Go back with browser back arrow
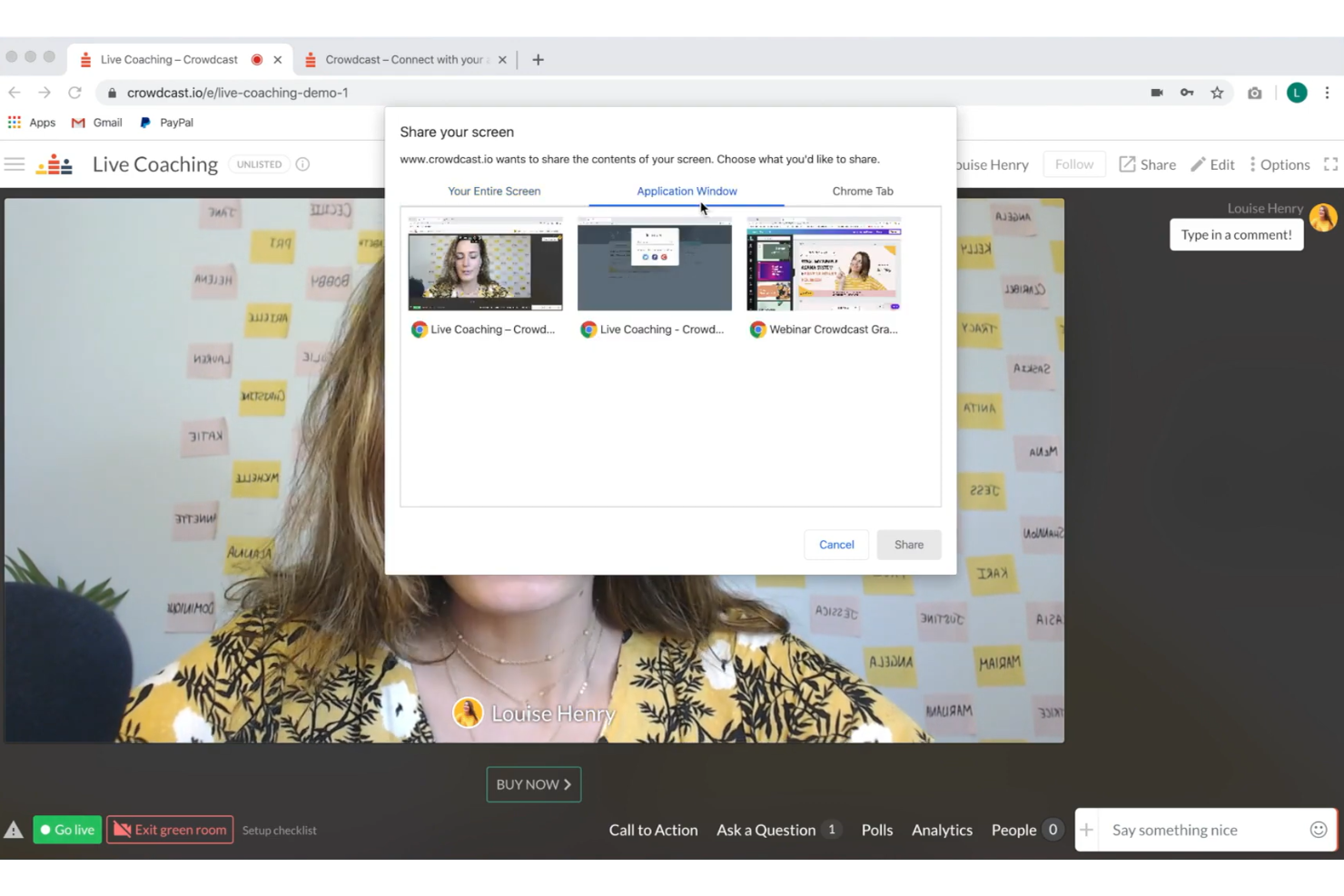The image size is (1344, 896). coord(15,93)
